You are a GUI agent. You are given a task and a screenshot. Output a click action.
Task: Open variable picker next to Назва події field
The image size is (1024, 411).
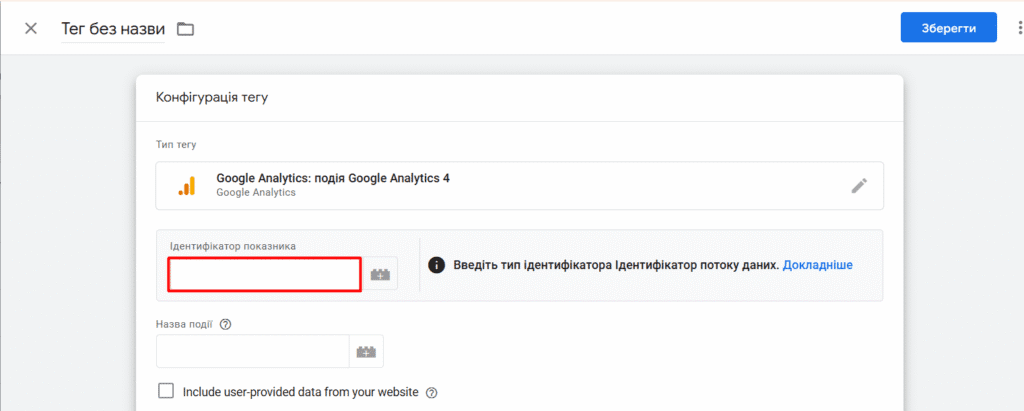pyautogui.click(x=366, y=352)
